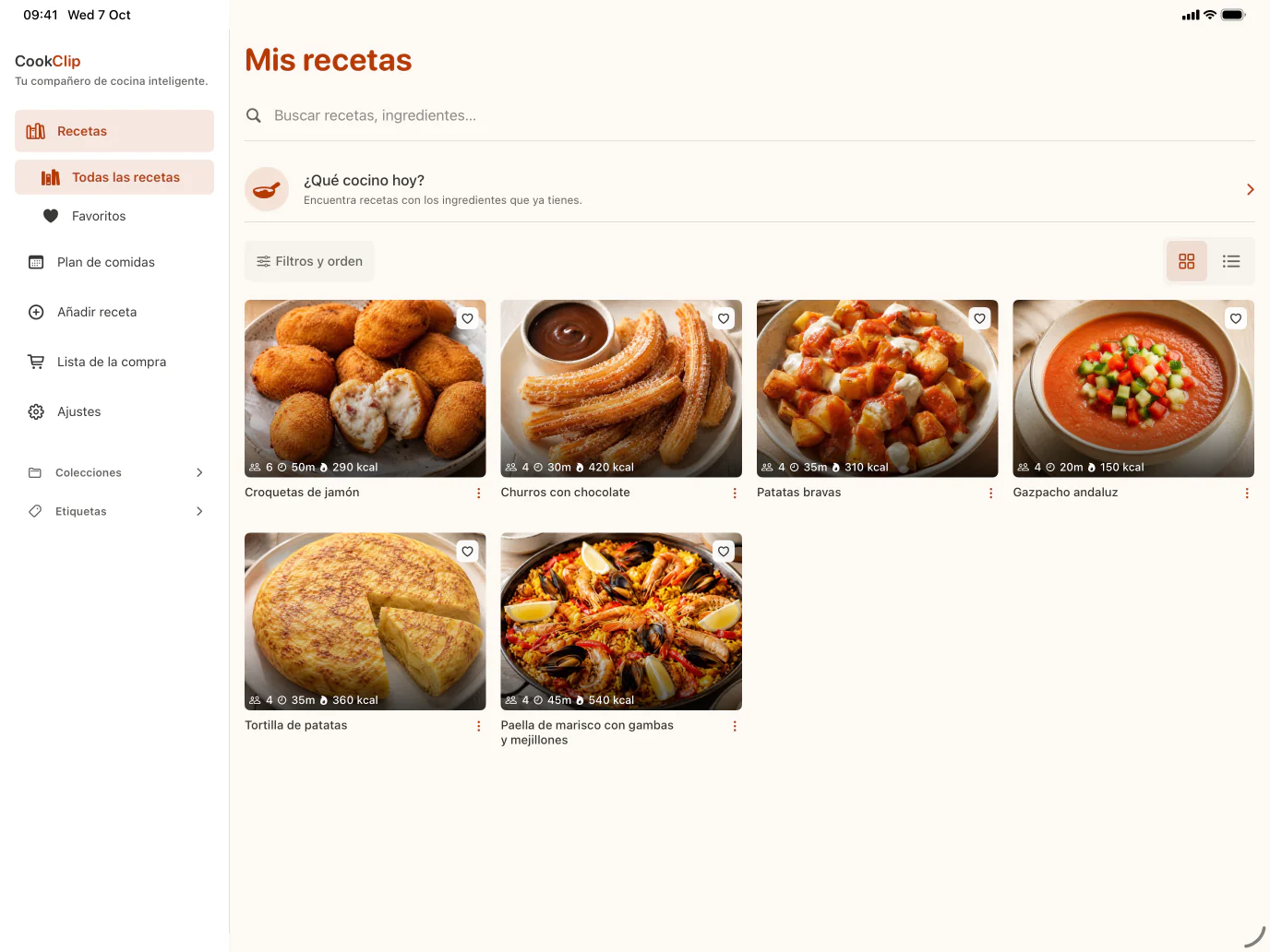Favorite the Croquetas de jamón recipe
The height and width of the screenshot is (952, 1270).
click(x=468, y=318)
